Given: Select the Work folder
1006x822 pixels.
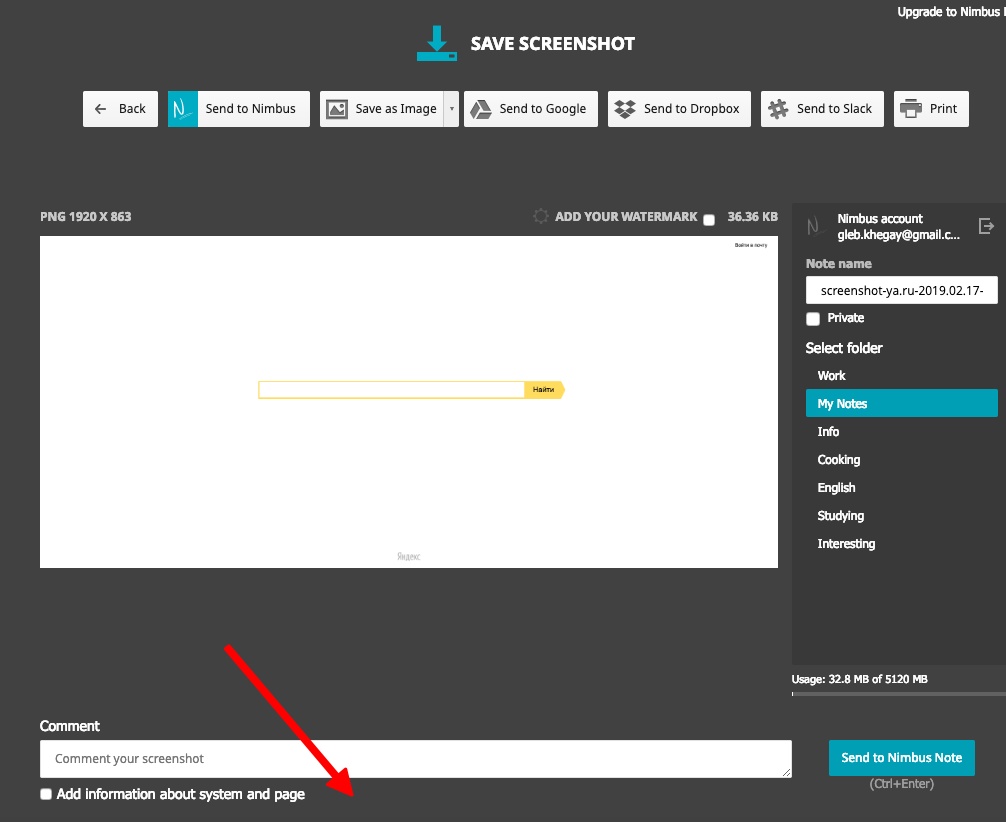Looking at the screenshot, I should point(901,375).
